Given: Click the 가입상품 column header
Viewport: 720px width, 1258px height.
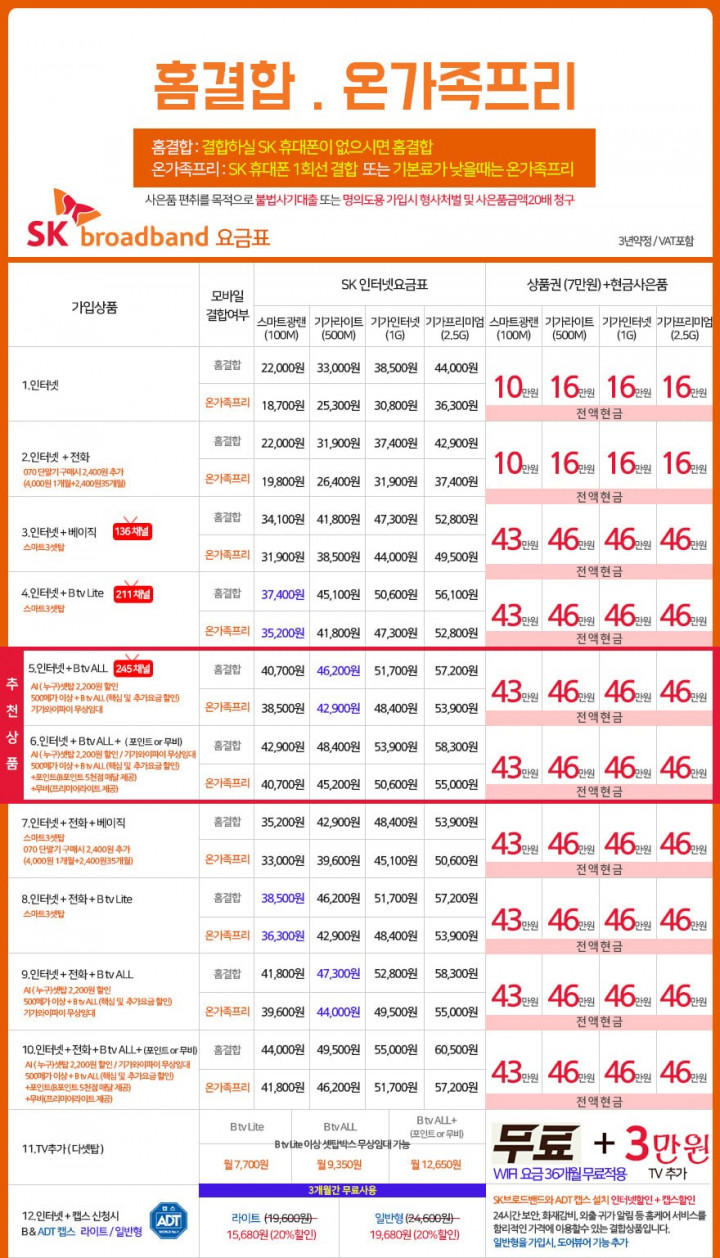Looking at the screenshot, I should (95, 307).
